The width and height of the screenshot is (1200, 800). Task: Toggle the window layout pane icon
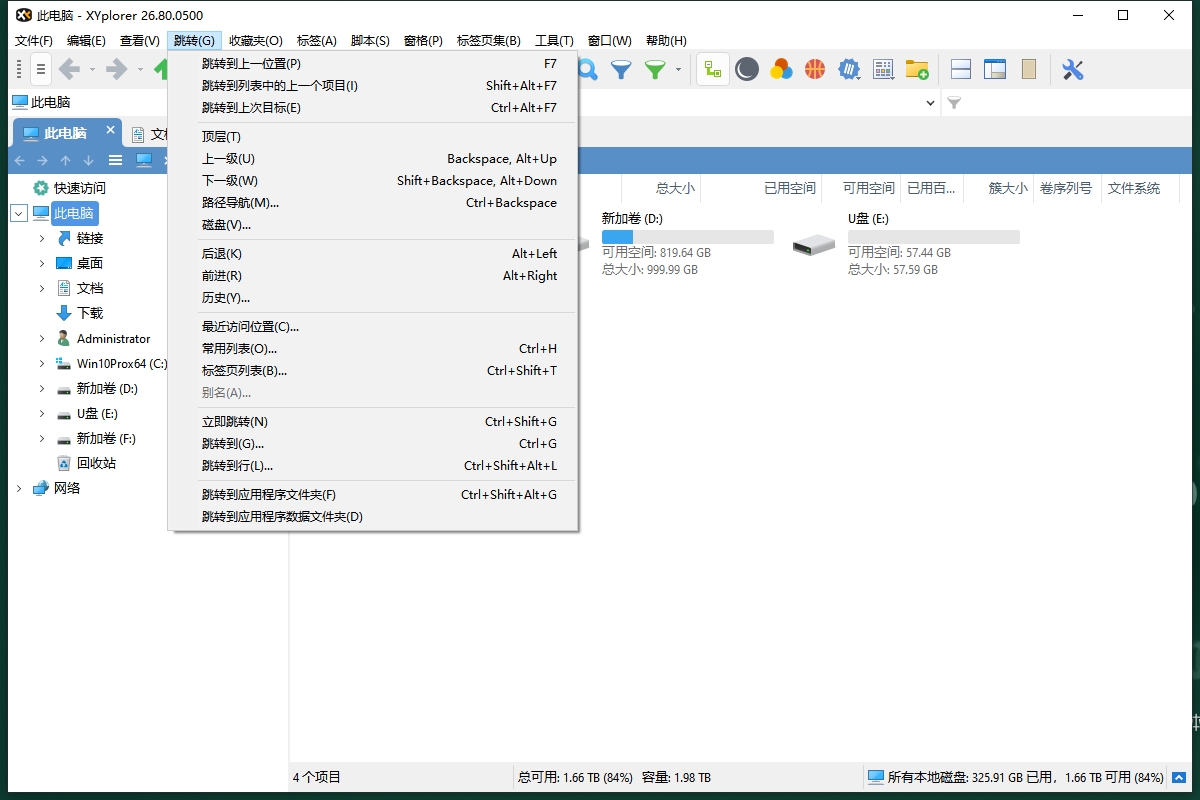tap(995, 69)
